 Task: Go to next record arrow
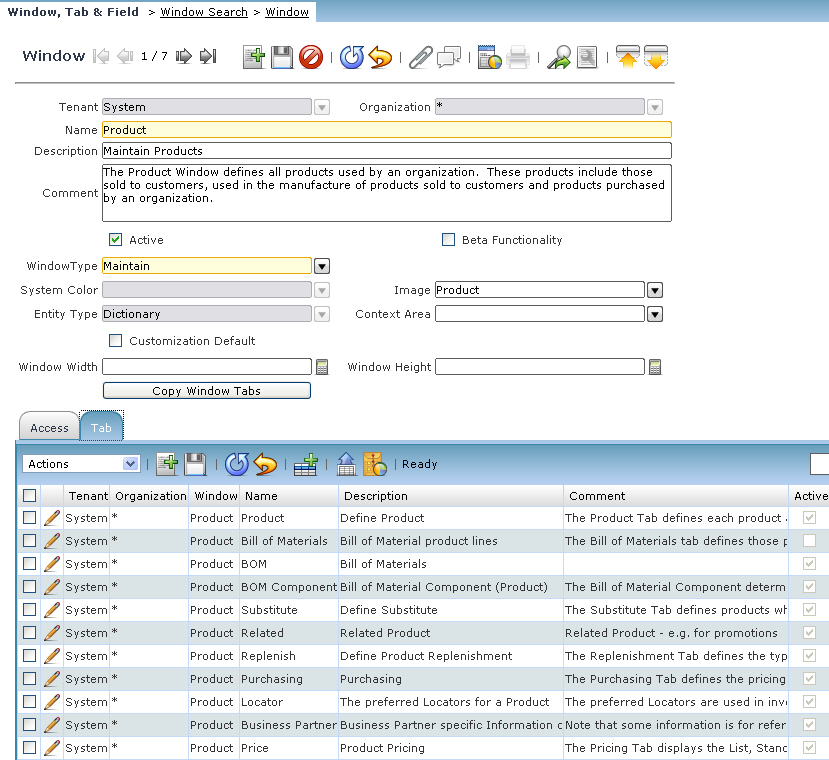pyautogui.click(x=183, y=56)
